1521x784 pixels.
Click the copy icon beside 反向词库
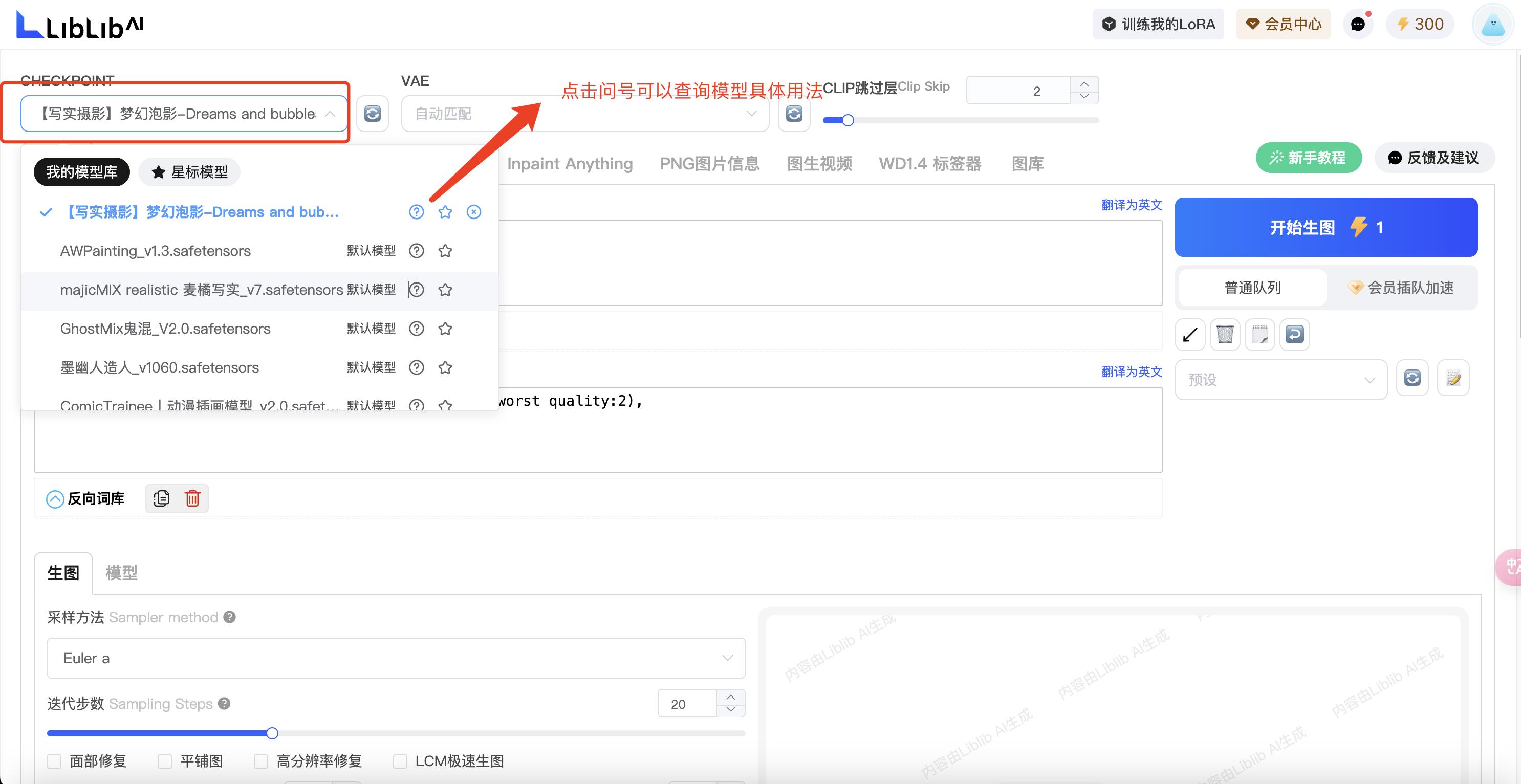pyautogui.click(x=161, y=498)
